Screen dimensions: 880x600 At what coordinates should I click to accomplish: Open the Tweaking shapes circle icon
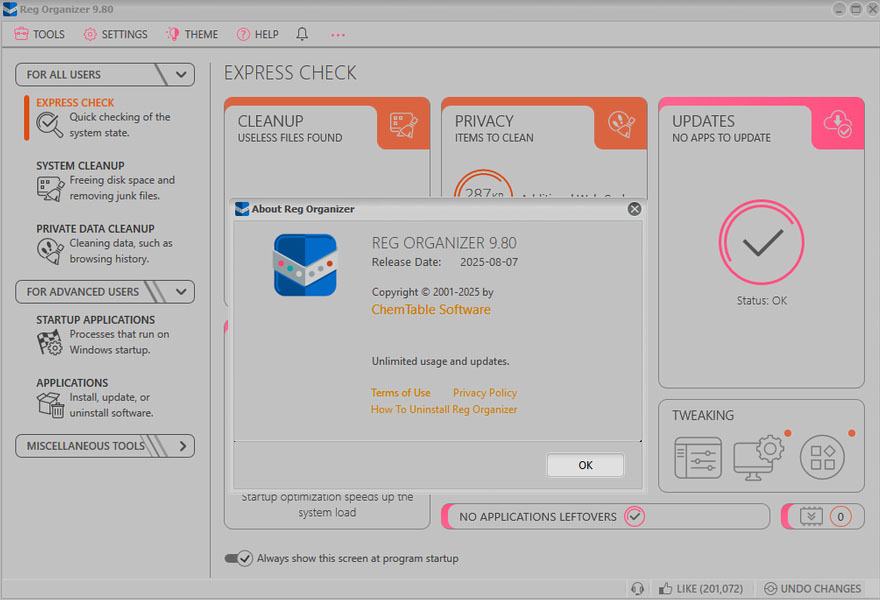point(822,457)
